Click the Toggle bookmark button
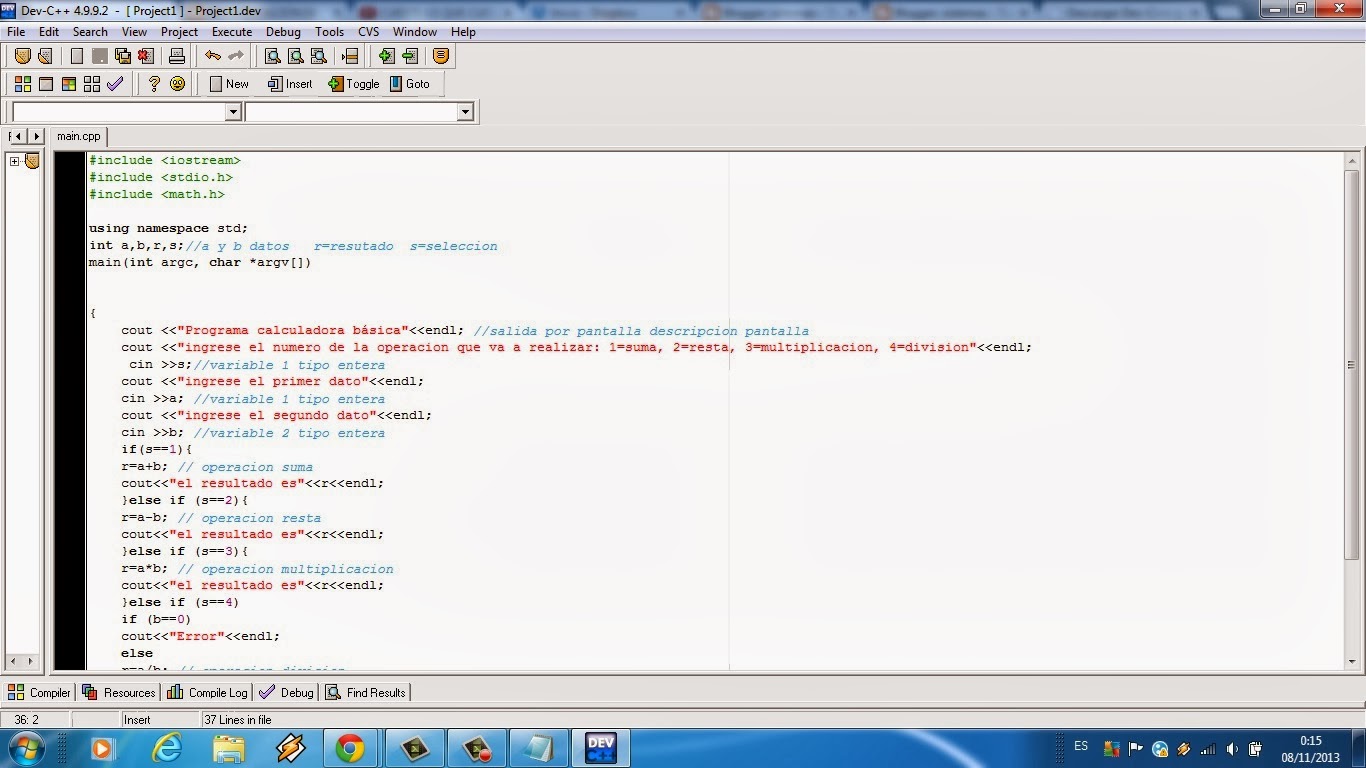Viewport: 1366px width, 768px height. pyautogui.click(x=354, y=84)
